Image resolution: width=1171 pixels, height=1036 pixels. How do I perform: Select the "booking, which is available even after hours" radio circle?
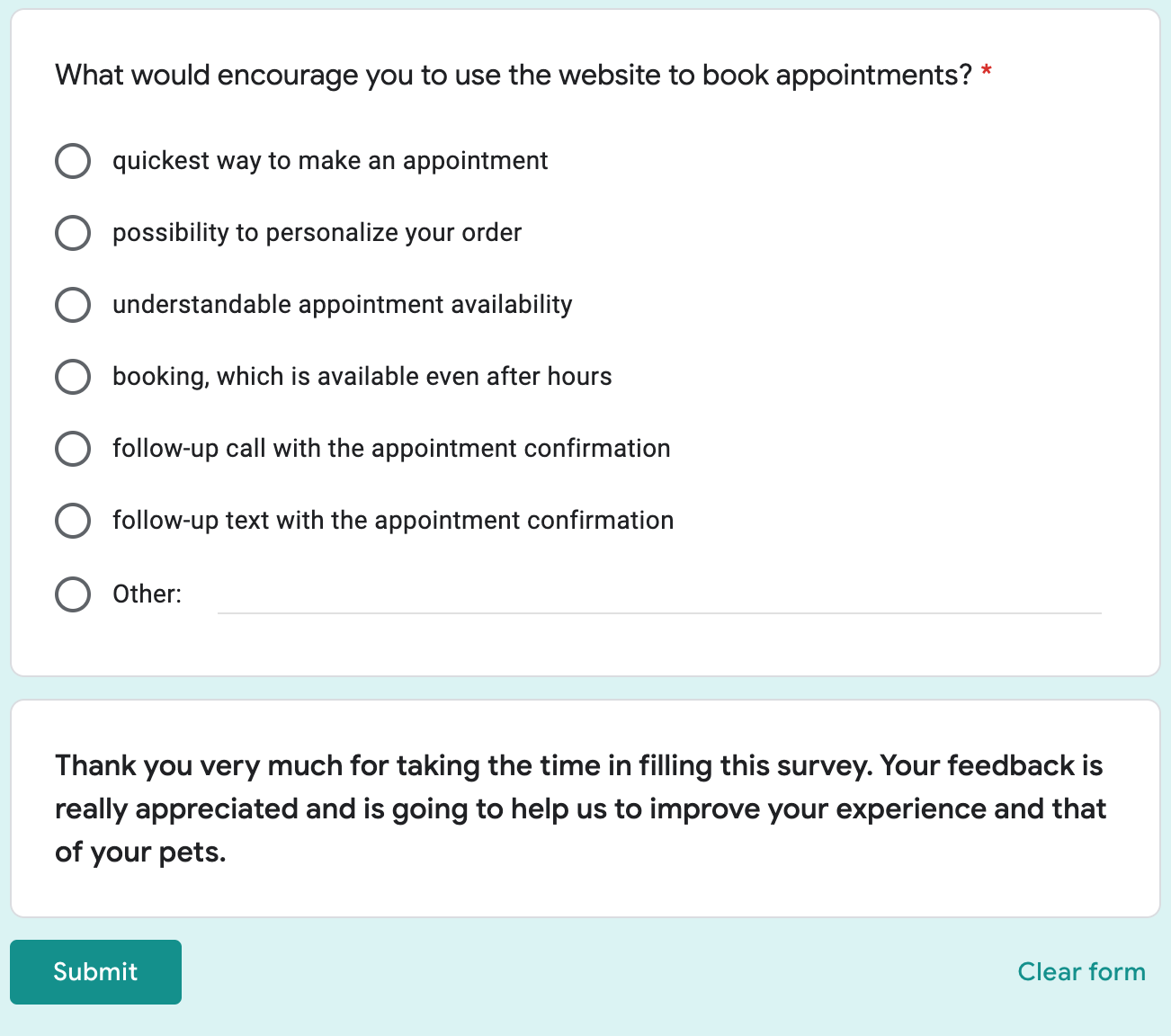pos(73,377)
